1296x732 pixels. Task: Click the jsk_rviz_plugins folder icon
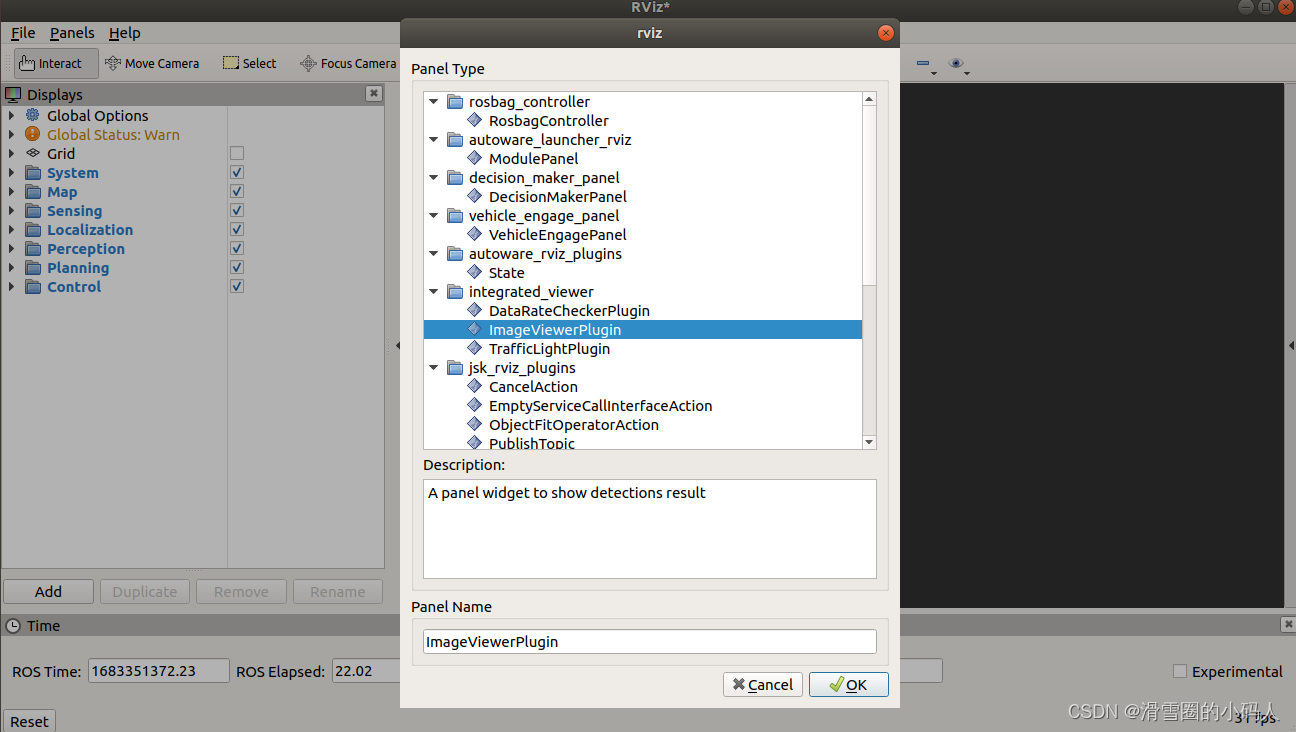tap(455, 367)
